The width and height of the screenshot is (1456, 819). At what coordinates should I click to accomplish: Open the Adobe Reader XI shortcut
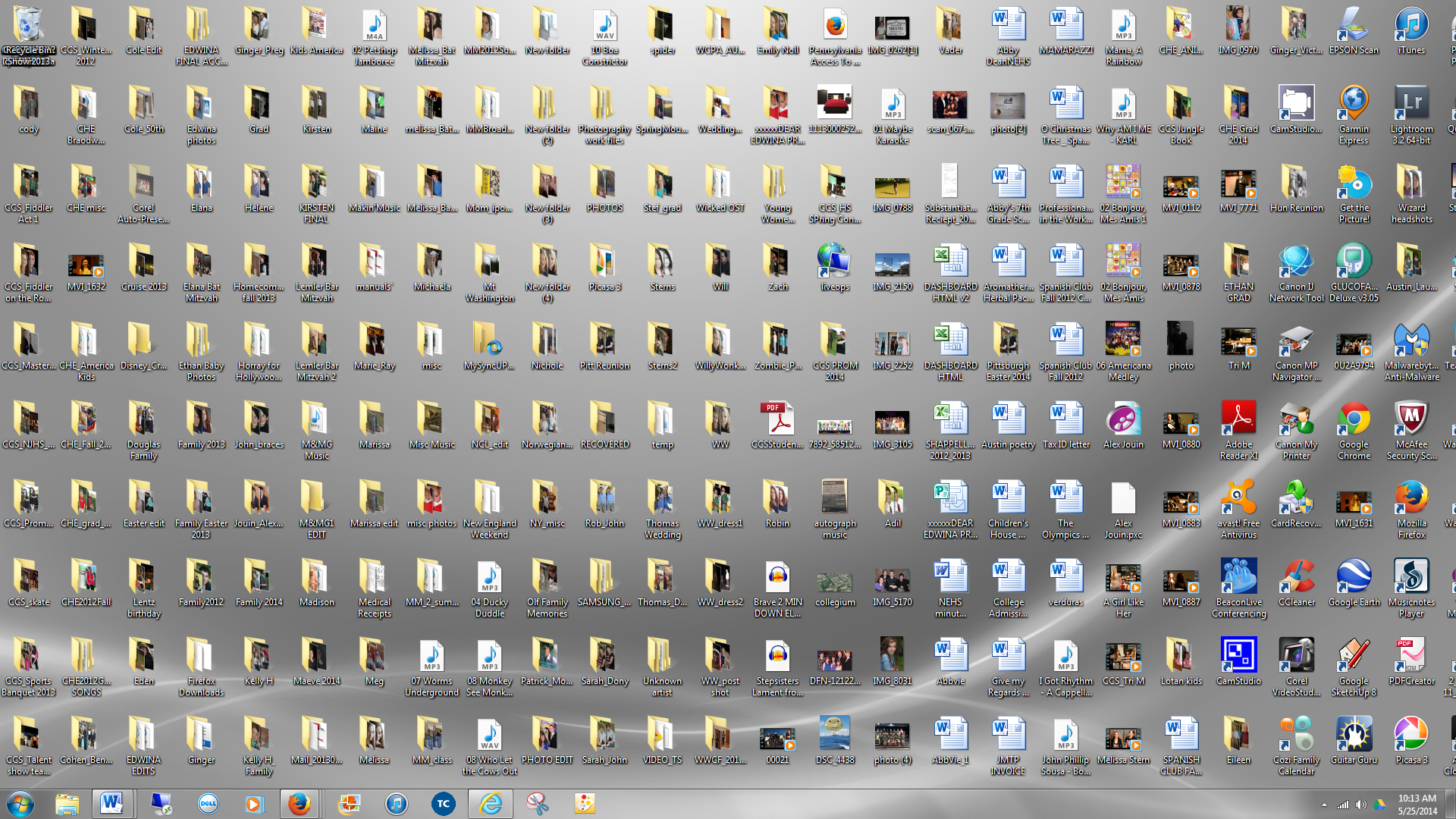click(x=1238, y=421)
